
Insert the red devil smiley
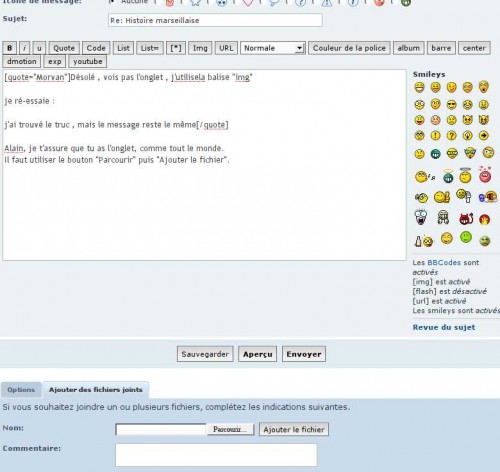(466, 219)
